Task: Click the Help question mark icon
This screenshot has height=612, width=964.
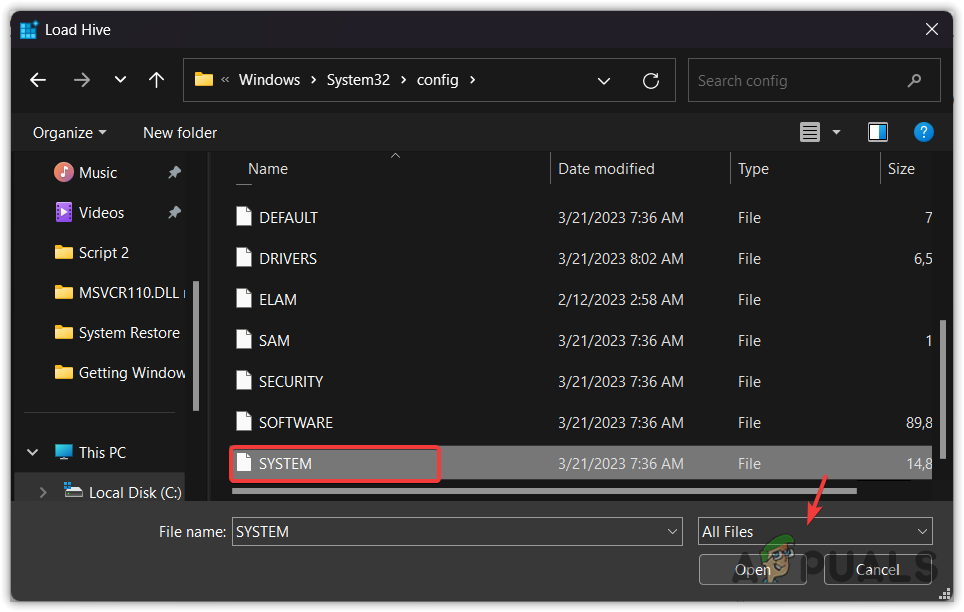Action: (924, 132)
